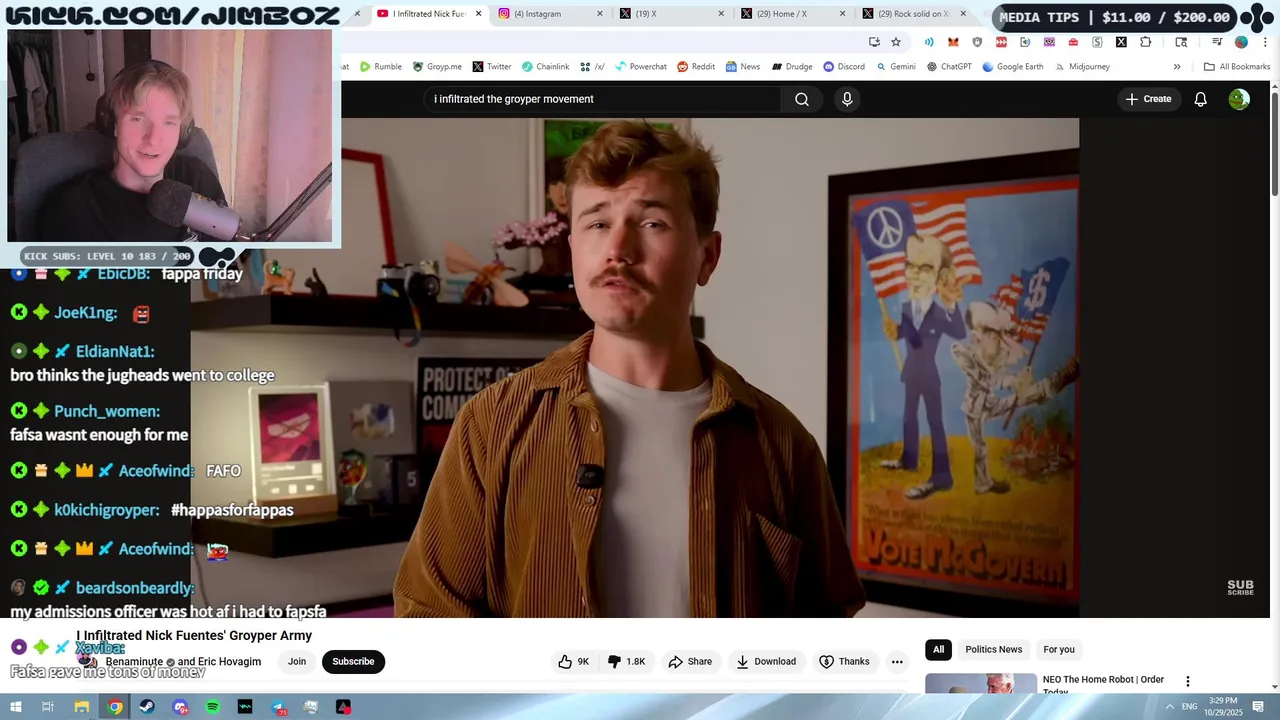The height and width of the screenshot is (720, 1280).
Task: Open the Chainlink bookmark
Action: (x=545, y=67)
